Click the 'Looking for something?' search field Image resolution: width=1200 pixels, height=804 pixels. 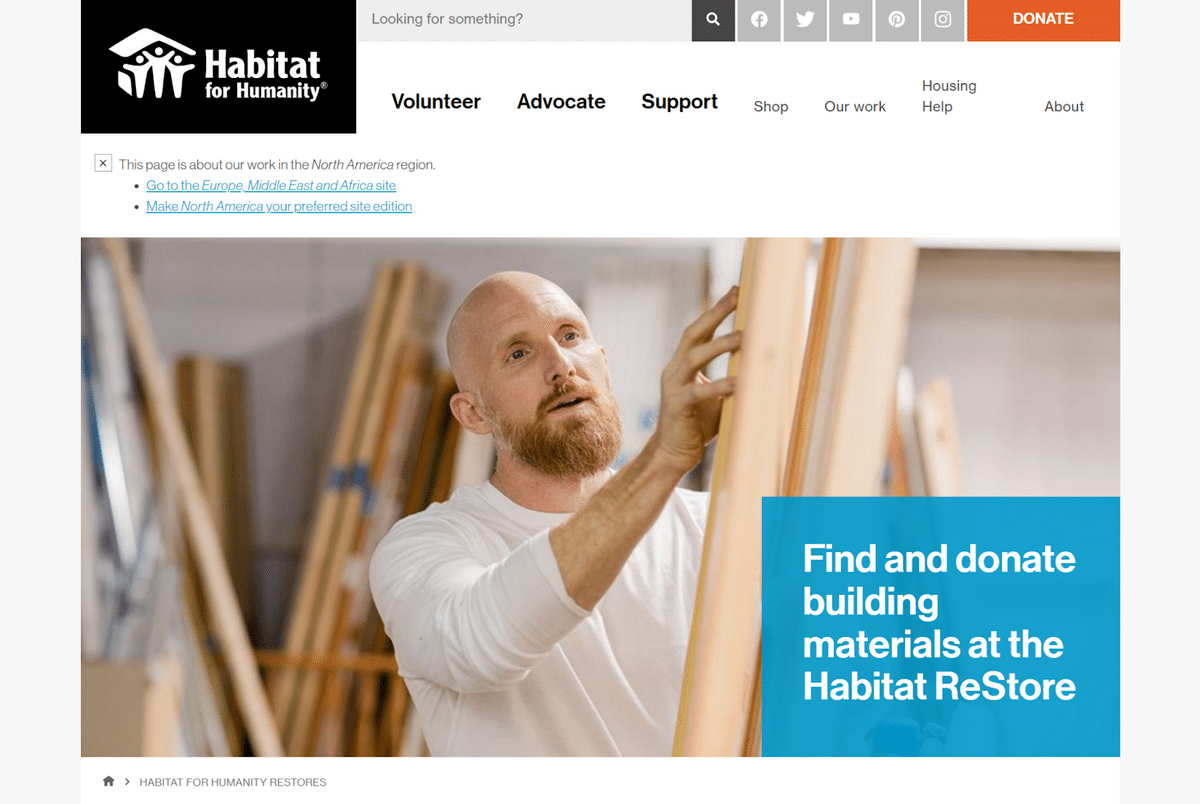[525, 19]
